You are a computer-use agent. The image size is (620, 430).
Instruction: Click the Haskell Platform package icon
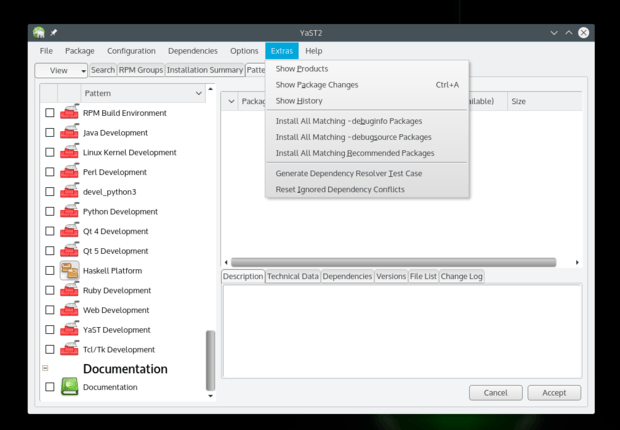pos(69,270)
